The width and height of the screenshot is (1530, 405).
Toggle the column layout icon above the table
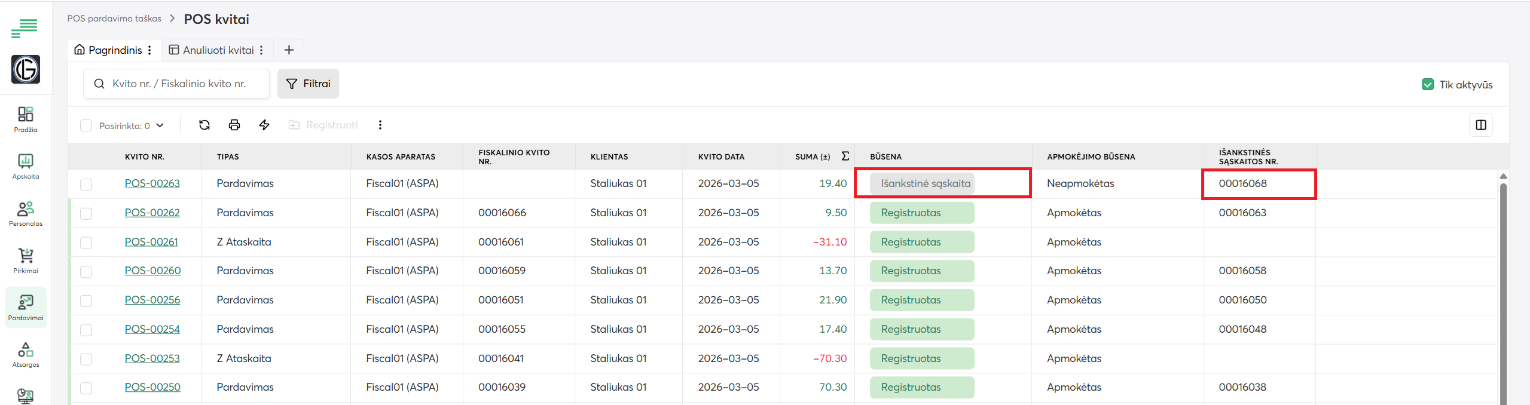coord(1481,125)
